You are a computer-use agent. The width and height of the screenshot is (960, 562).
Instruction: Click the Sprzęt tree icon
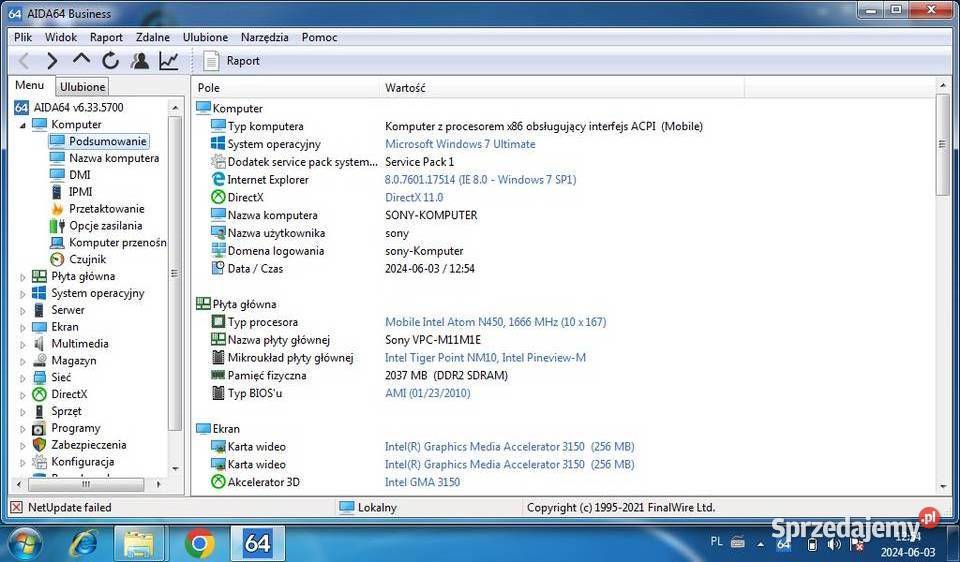(39, 411)
